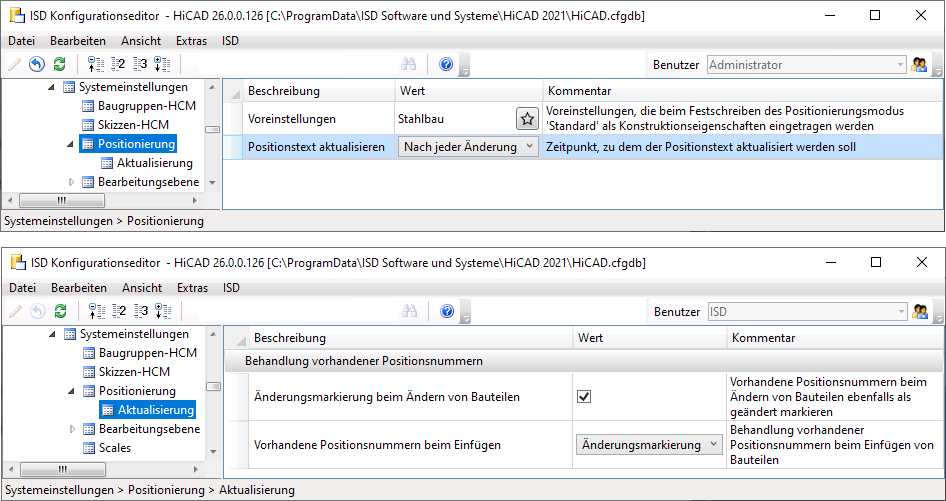Open the Ansicht menu in lower window
The image size is (946, 501).
141,288
